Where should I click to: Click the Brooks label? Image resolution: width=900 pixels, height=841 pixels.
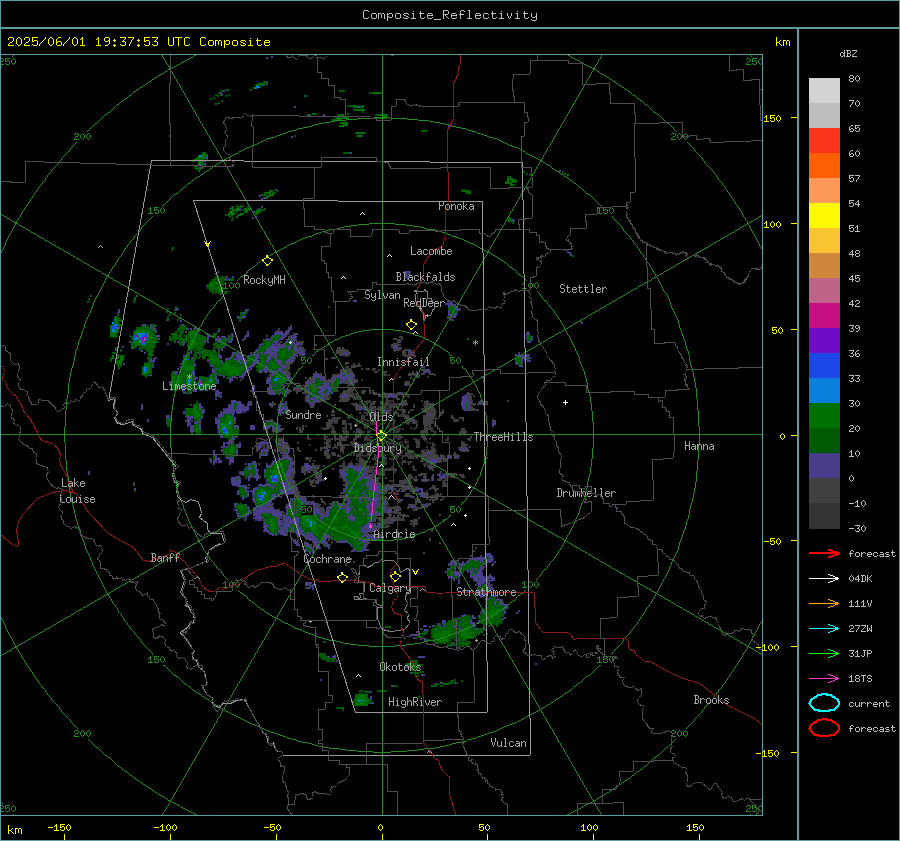[x=711, y=700]
